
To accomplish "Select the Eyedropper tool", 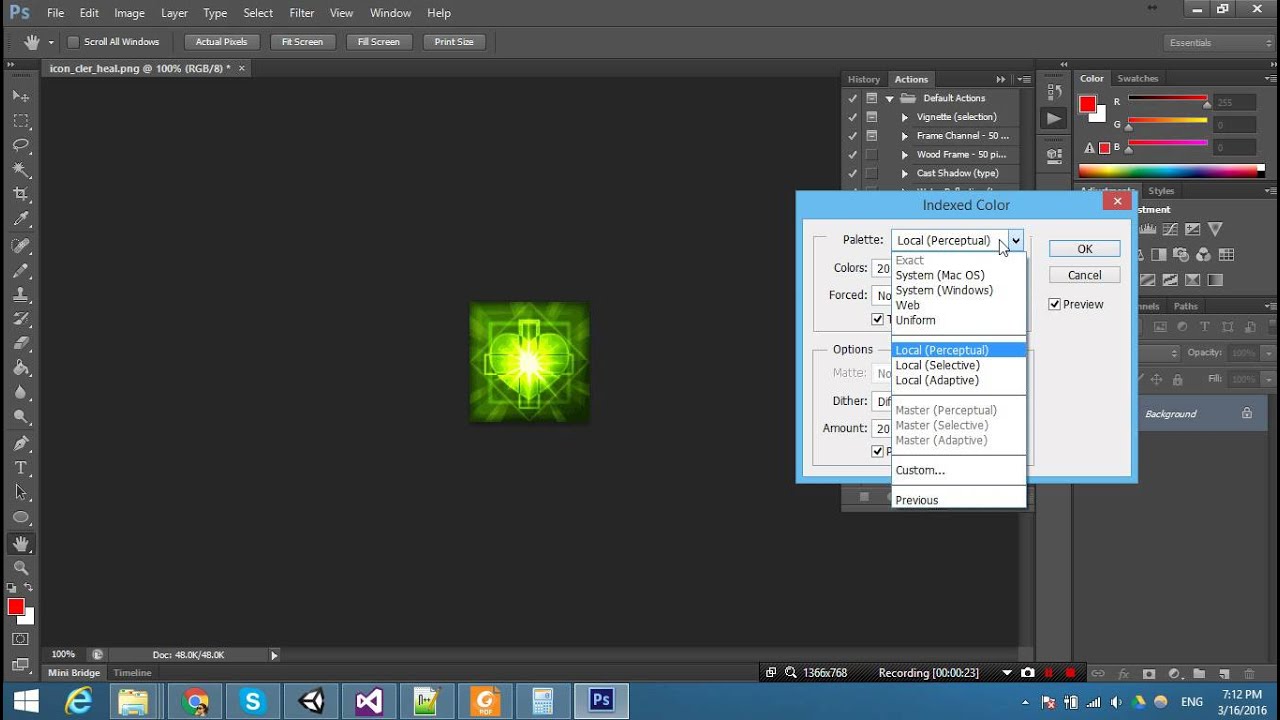I will [x=20, y=219].
